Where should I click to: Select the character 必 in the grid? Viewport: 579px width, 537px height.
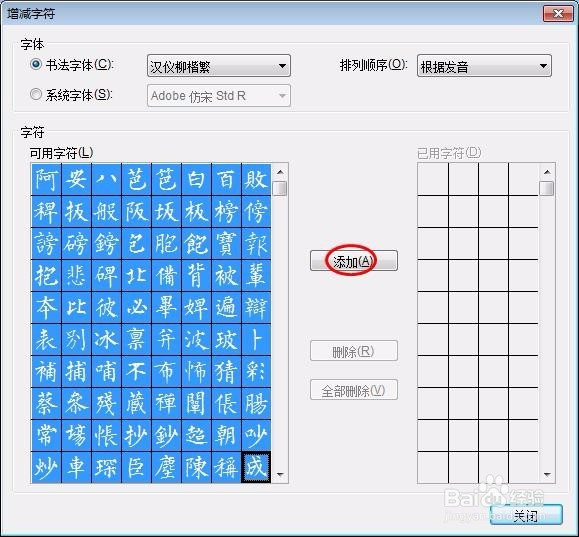(x=136, y=307)
